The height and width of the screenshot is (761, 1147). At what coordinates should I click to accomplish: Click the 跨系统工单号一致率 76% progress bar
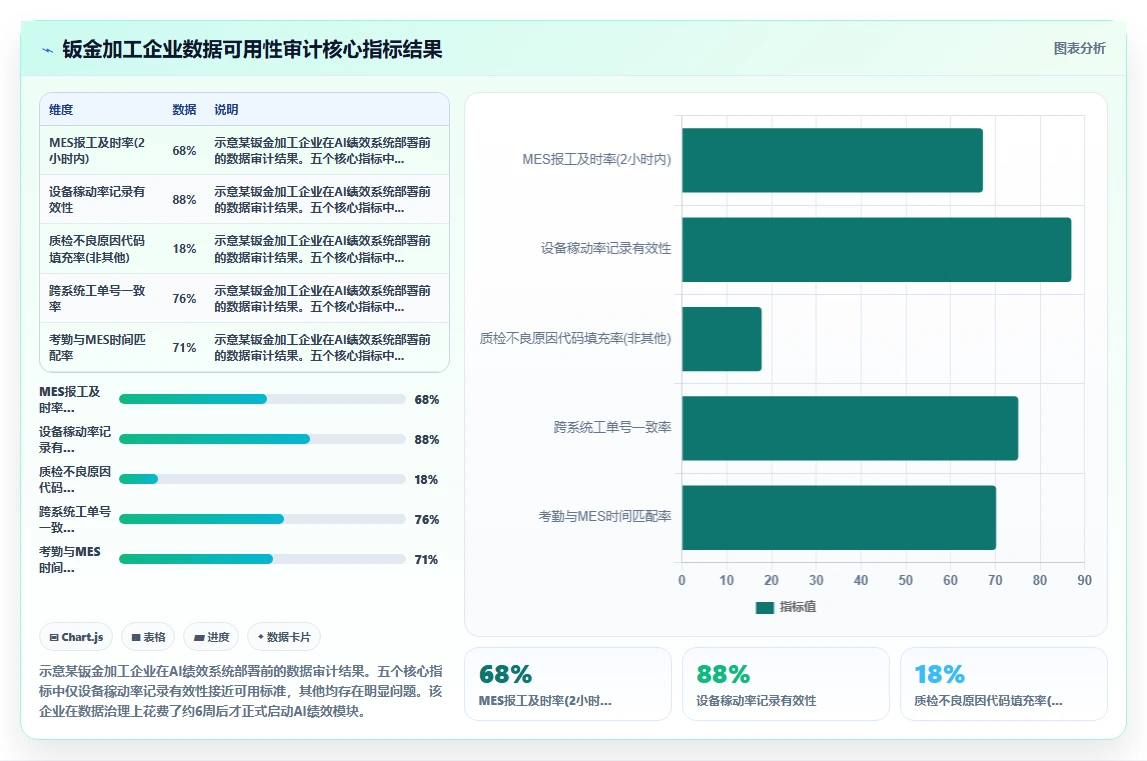263,519
